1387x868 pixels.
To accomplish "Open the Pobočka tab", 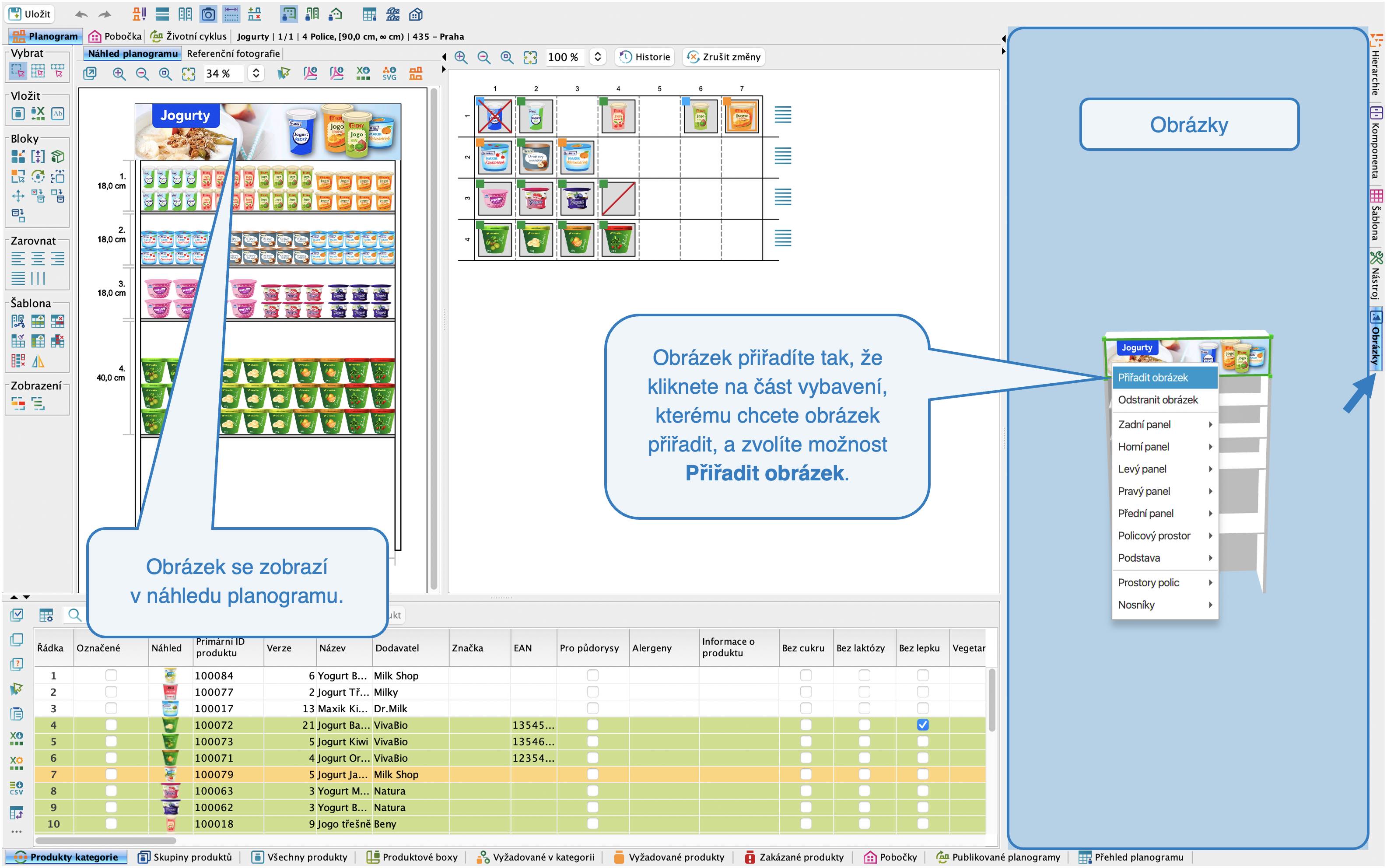I will pos(115,36).
